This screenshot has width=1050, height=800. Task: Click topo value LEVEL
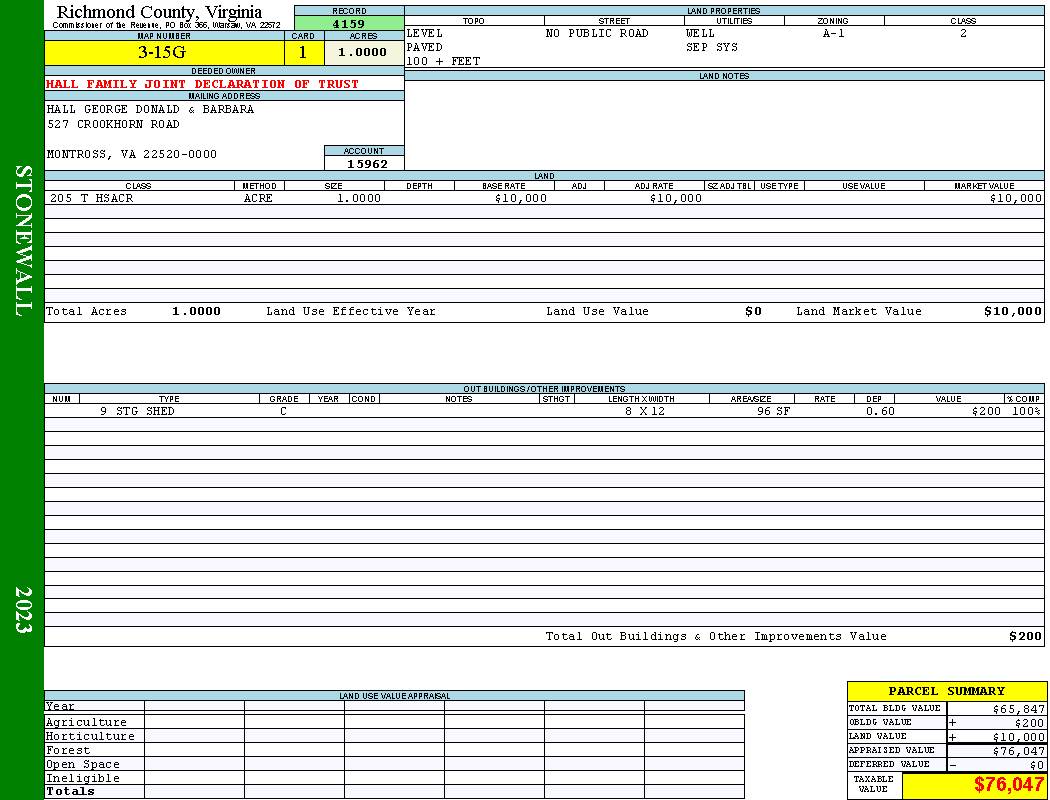(x=425, y=33)
